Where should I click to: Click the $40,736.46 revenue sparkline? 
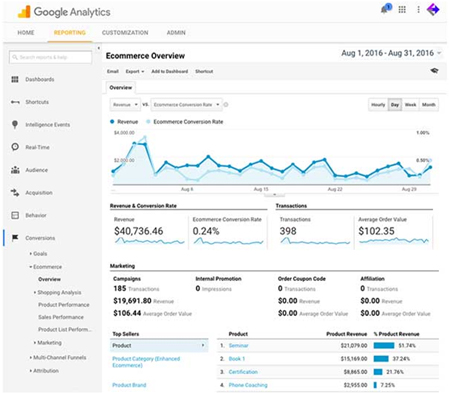click(x=149, y=241)
